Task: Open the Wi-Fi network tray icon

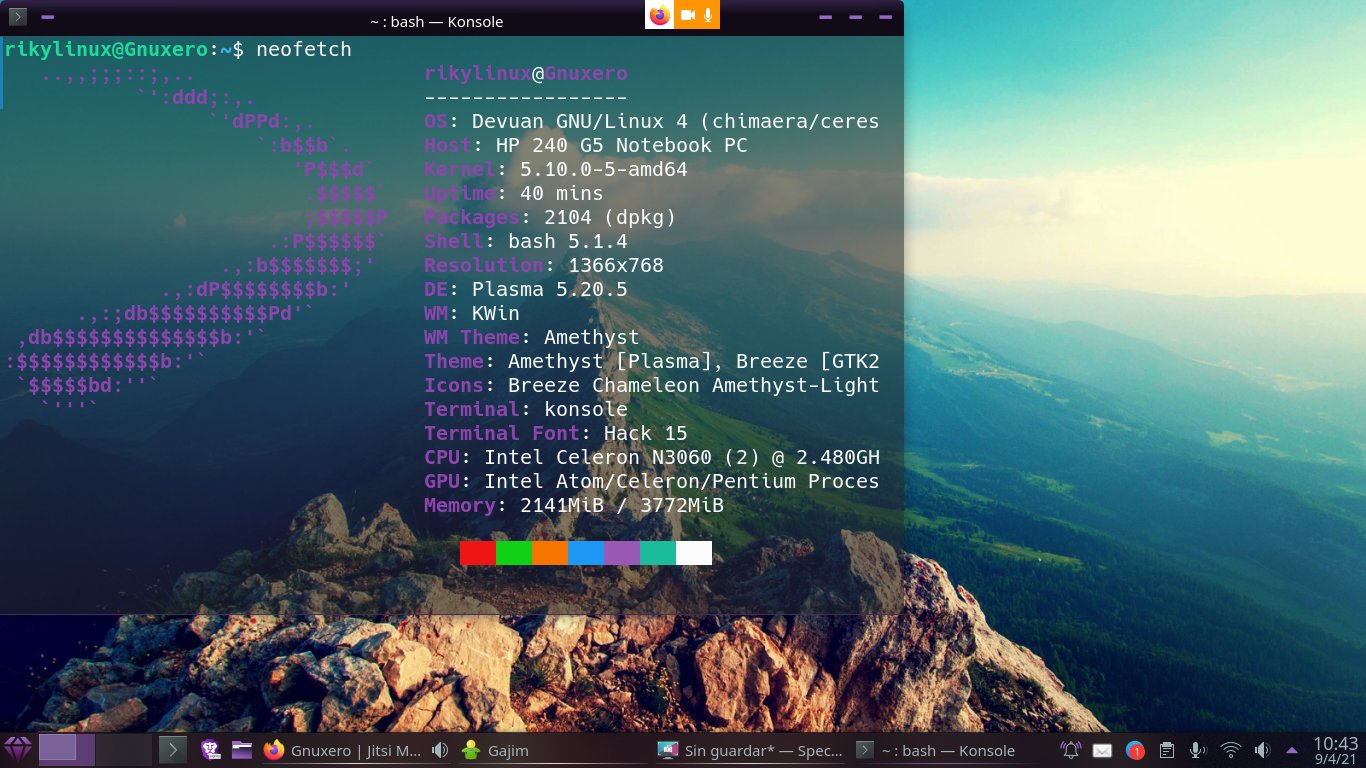Action: (1231, 750)
